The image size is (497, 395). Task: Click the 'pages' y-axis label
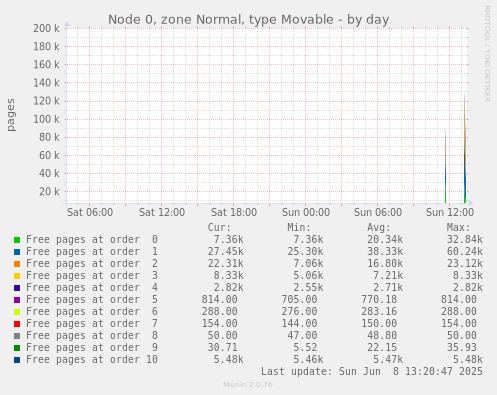11,115
